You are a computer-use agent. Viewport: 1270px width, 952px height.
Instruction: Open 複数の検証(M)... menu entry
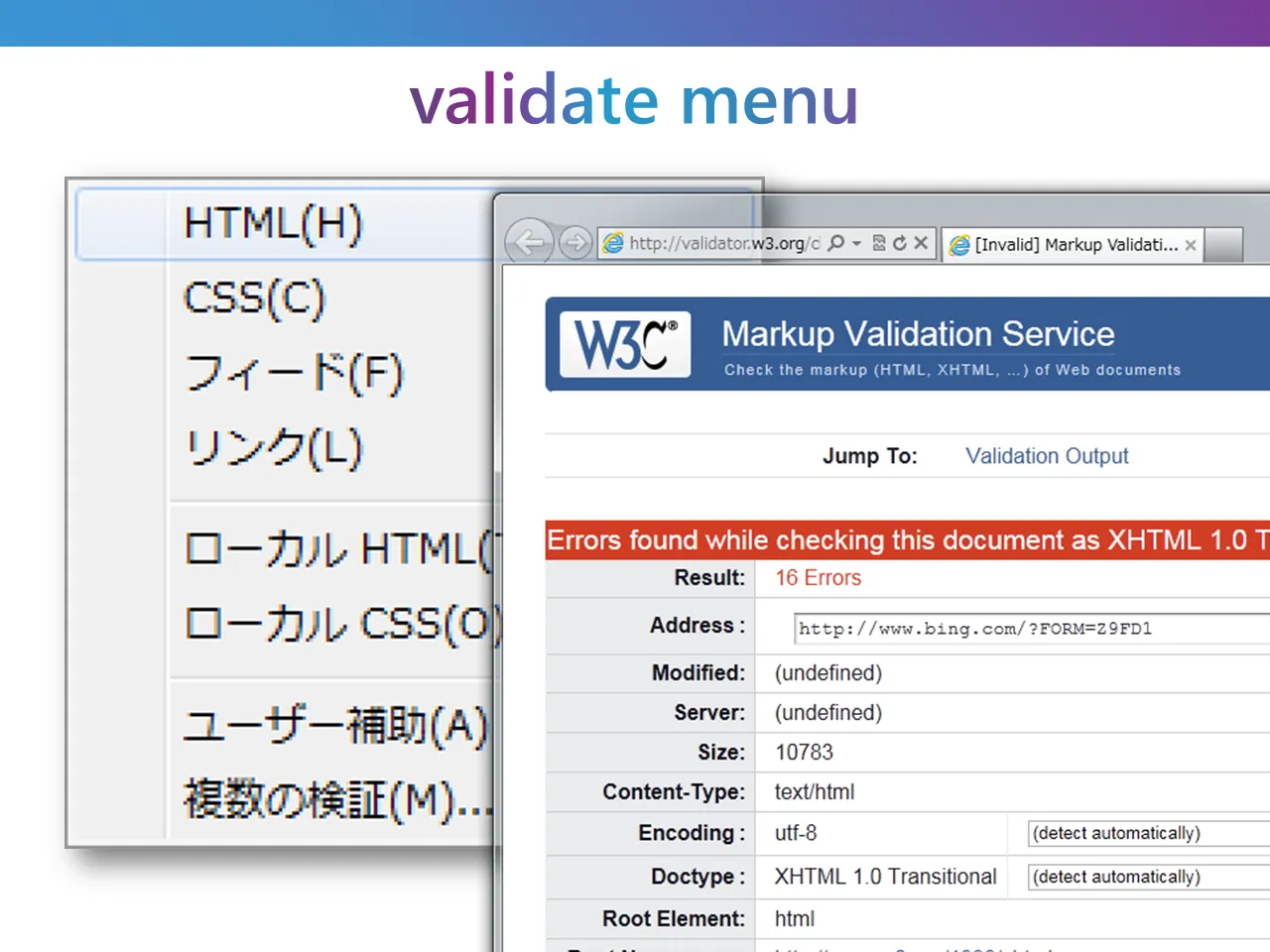pyautogui.click(x=337, y=799)
